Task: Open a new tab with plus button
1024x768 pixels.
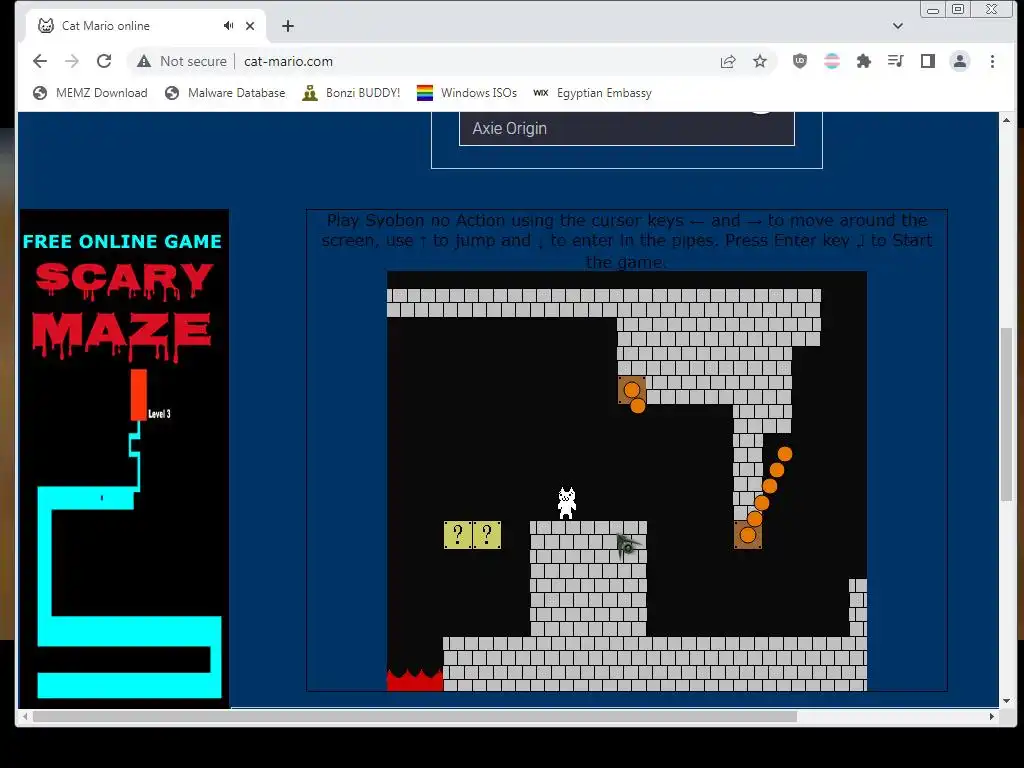Action: tap(288, 26)
